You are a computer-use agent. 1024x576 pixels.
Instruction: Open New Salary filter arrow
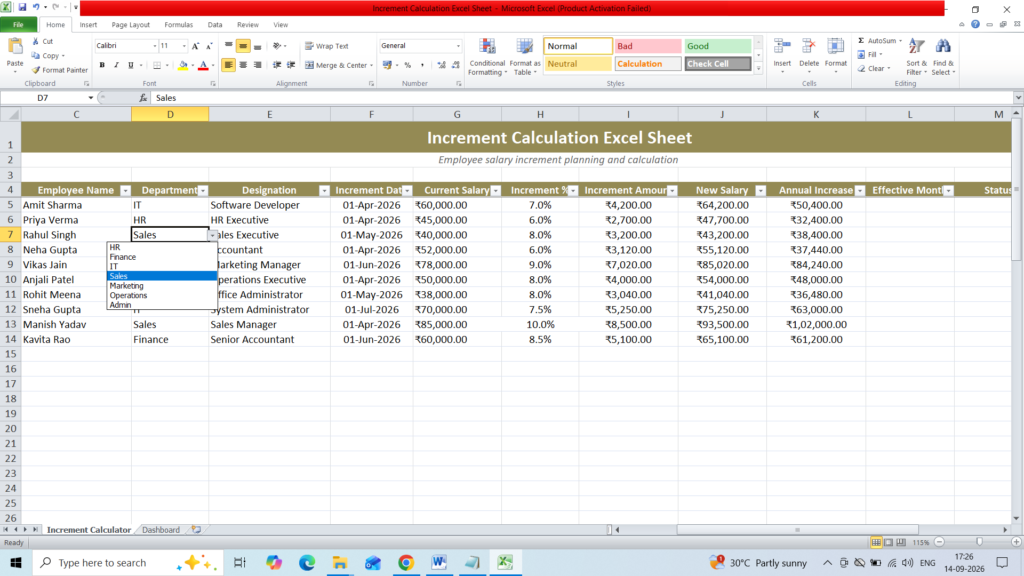pyautogui.click(x=760, y=191)
